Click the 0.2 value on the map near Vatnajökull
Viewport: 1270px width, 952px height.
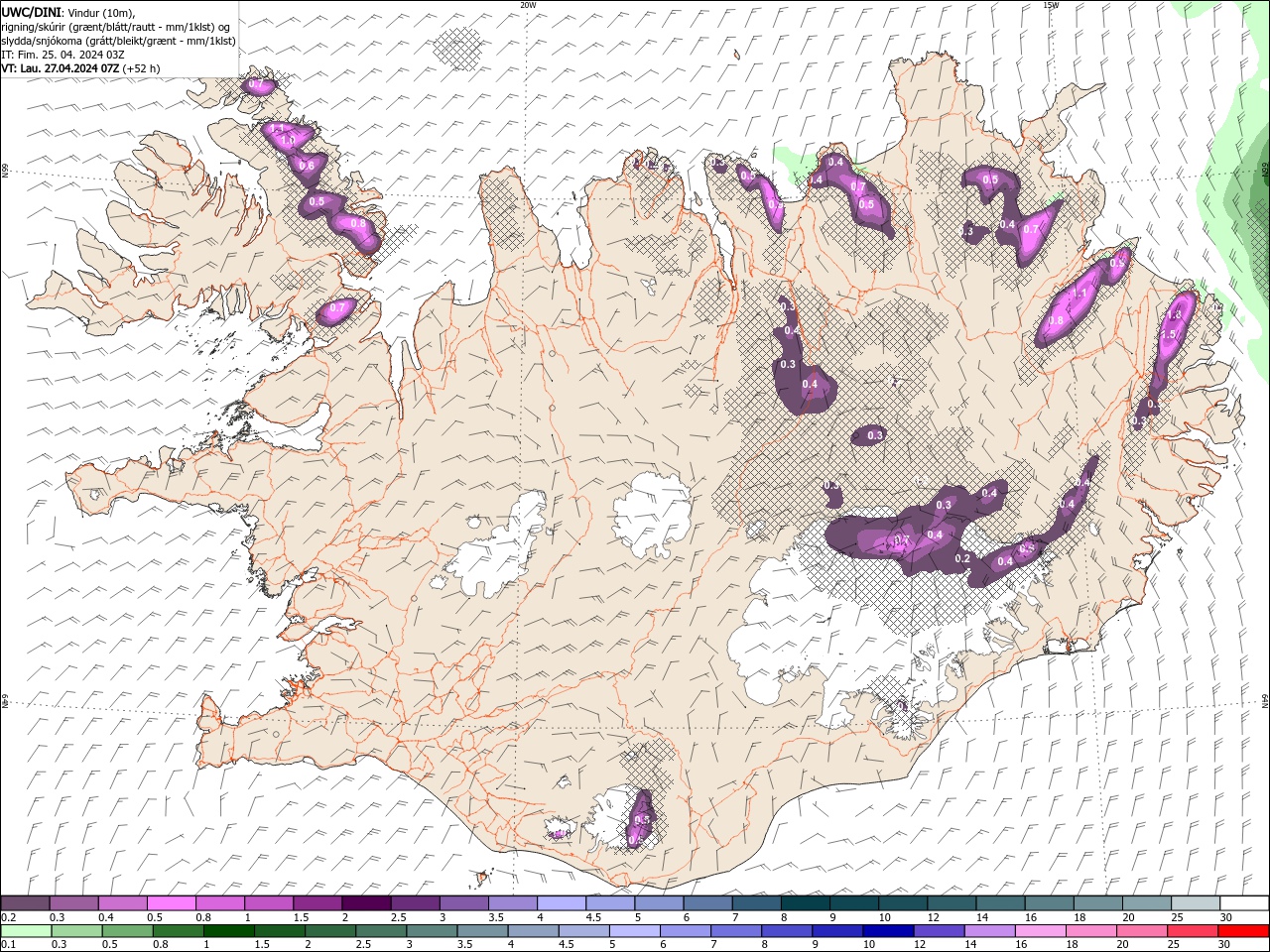click(961, 559)
